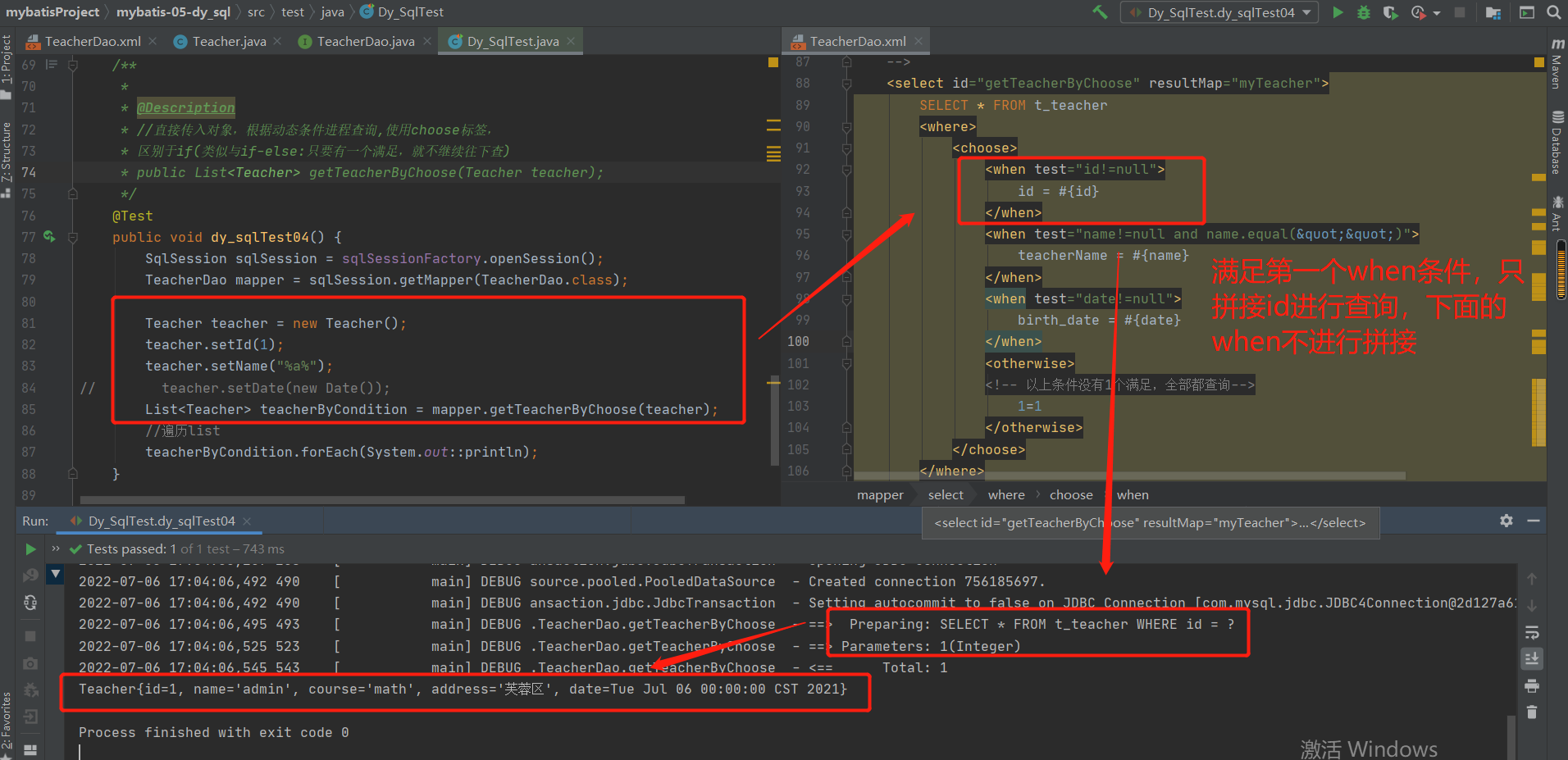The image size is (1568, 760).
Task: Open the Structure tool window
Action: (x=7, y=160)
